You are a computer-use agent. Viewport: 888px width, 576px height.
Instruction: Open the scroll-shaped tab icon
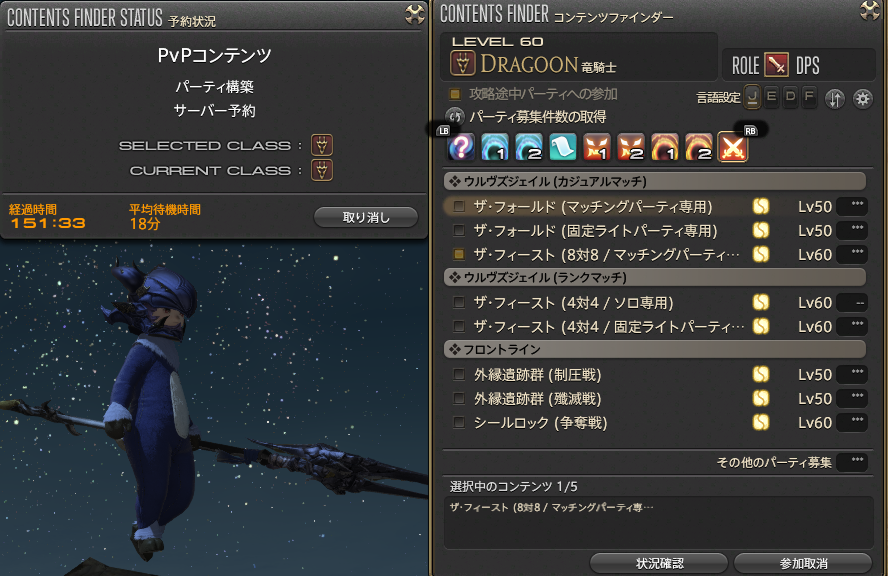[562, 147]
